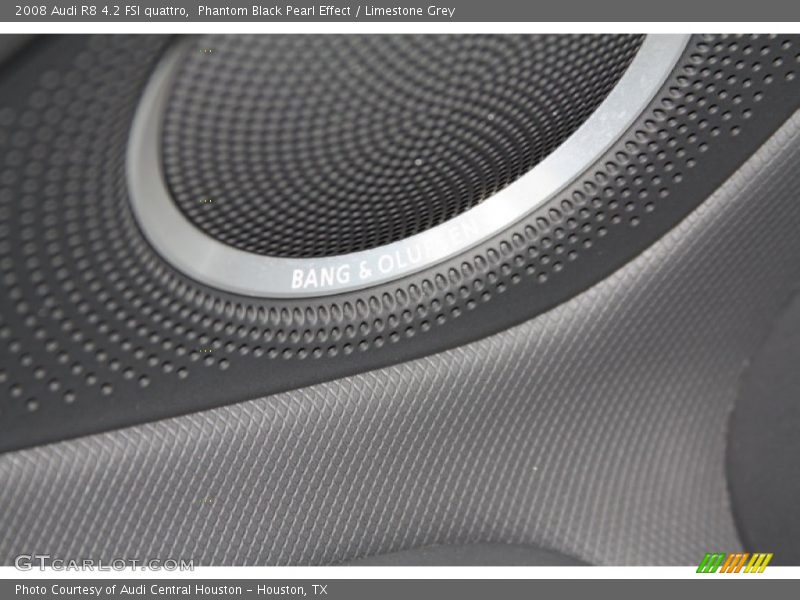The image size is (800, 600).
Task: Select the '2008 Audi R8 4.2 FSI quattro' title
Action: (x=100, y=13)
